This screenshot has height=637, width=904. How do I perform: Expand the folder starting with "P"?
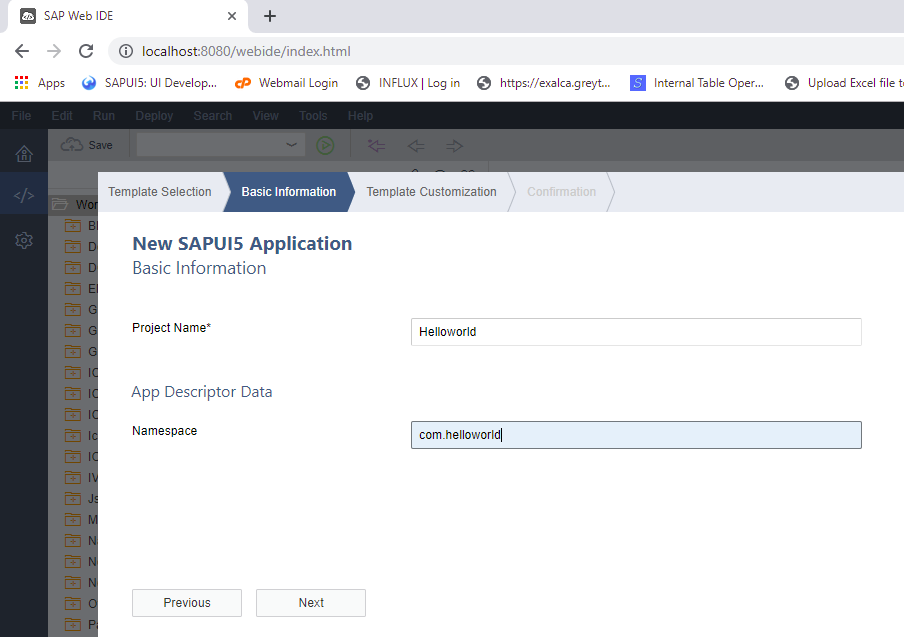pyautogui.click(x=73, y=624)
